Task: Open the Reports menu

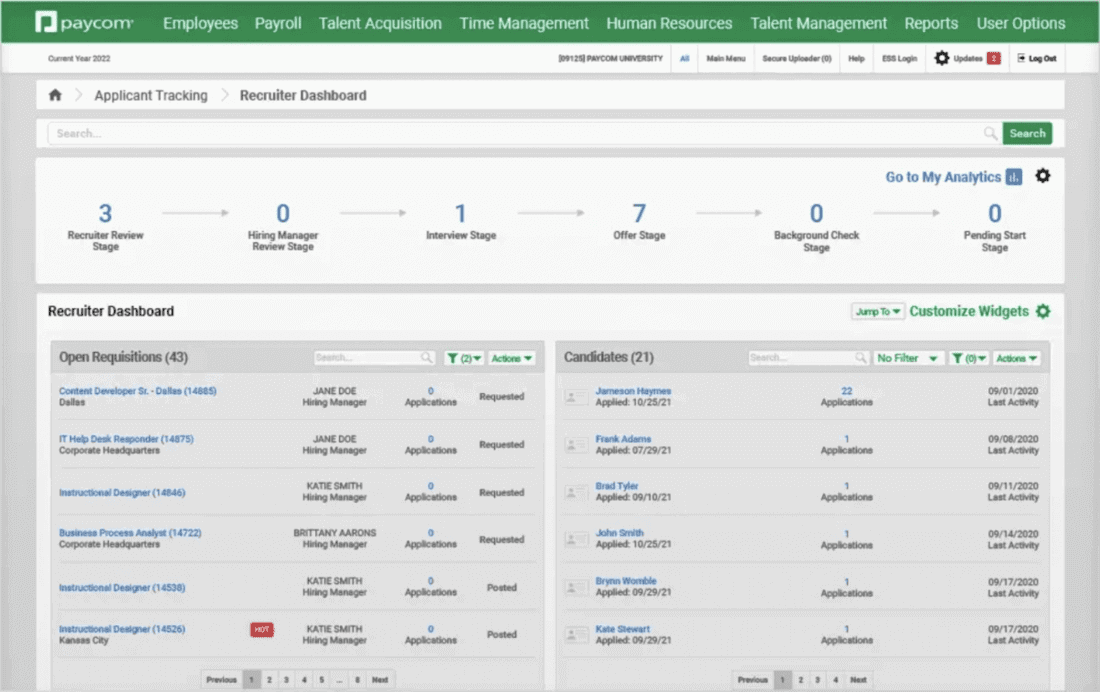Action: coord(931,23)
